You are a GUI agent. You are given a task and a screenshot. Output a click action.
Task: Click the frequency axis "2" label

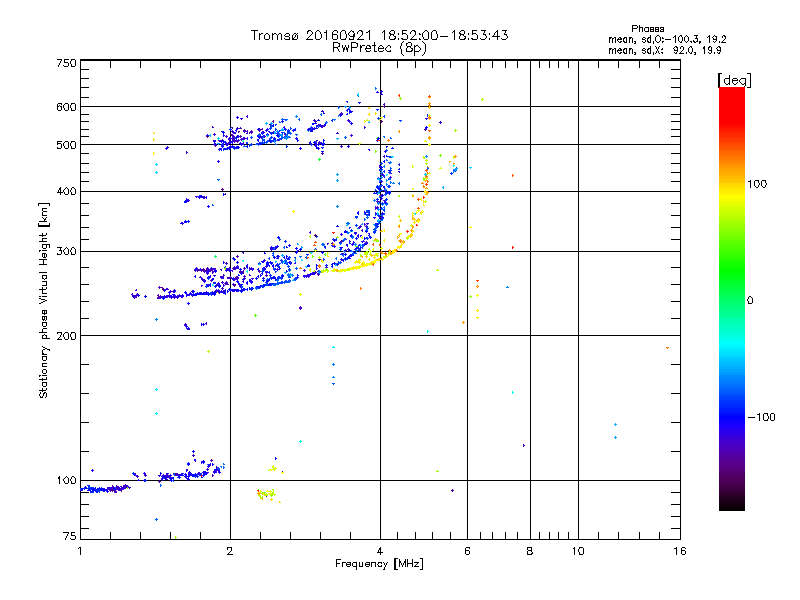click(x=230, y=551)
